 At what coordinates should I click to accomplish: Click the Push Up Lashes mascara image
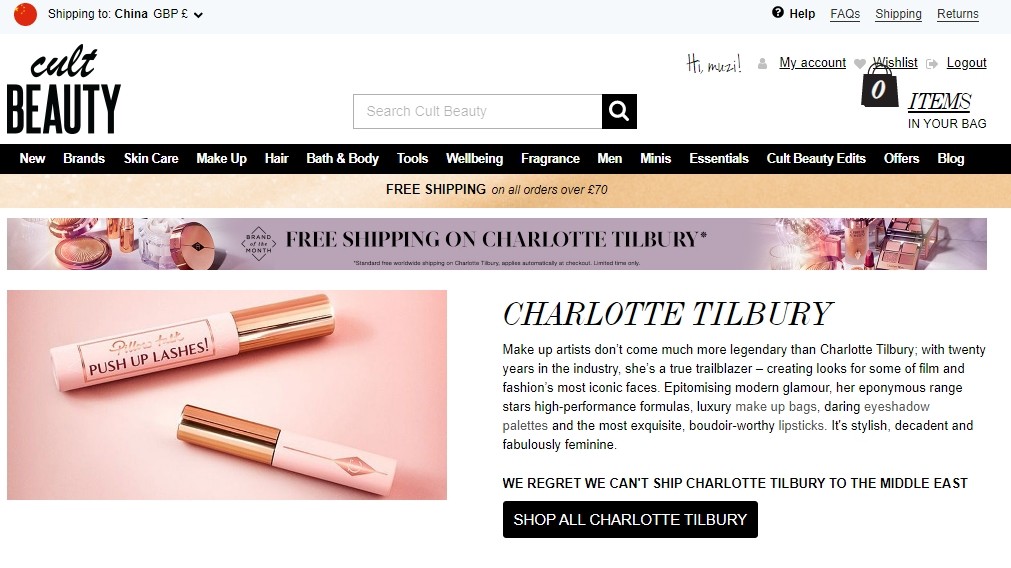click(227, 395)
